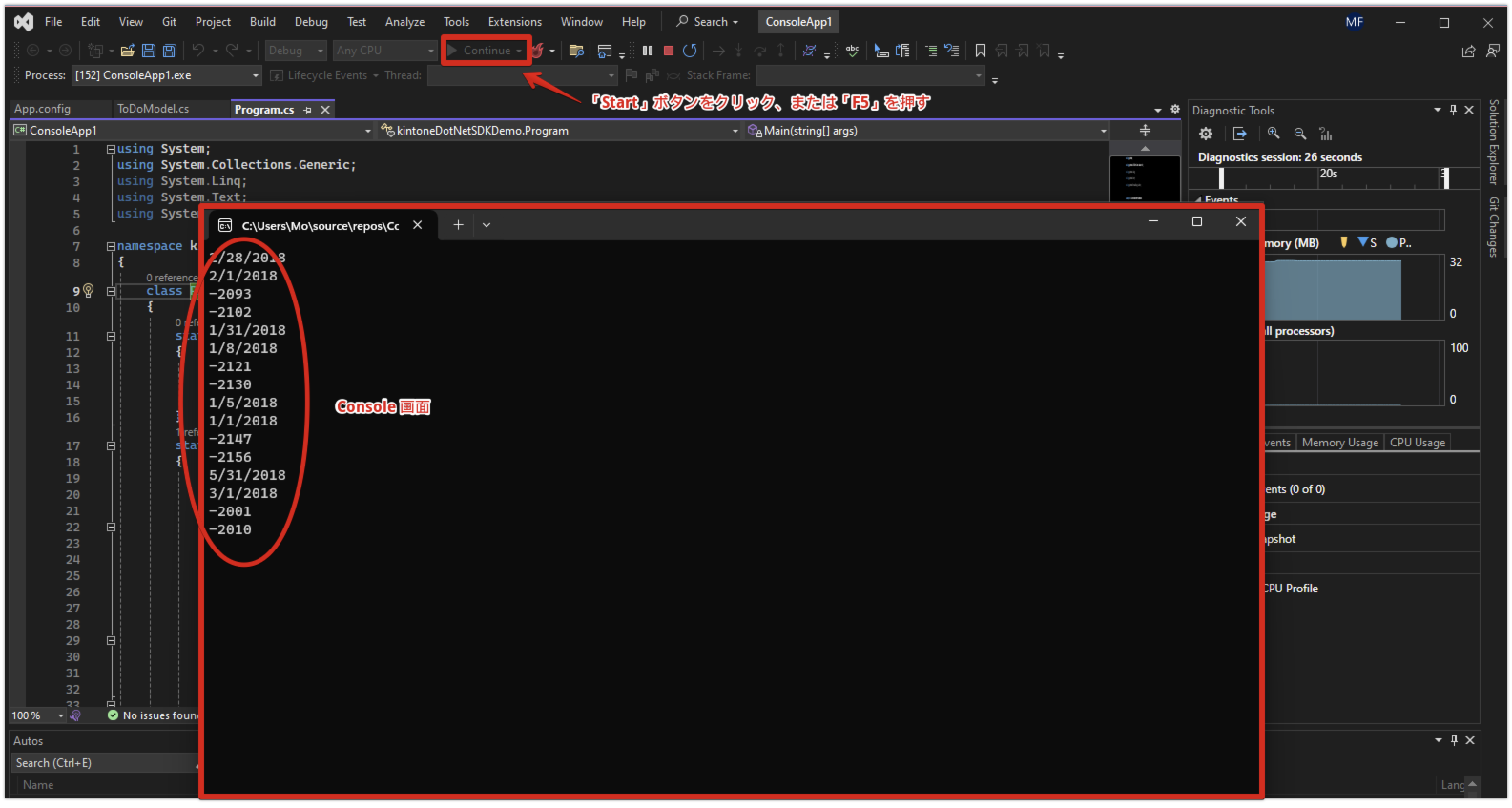Click the Continue button
The width and height of the screenshot is (1512, 808).
[487, 51]
